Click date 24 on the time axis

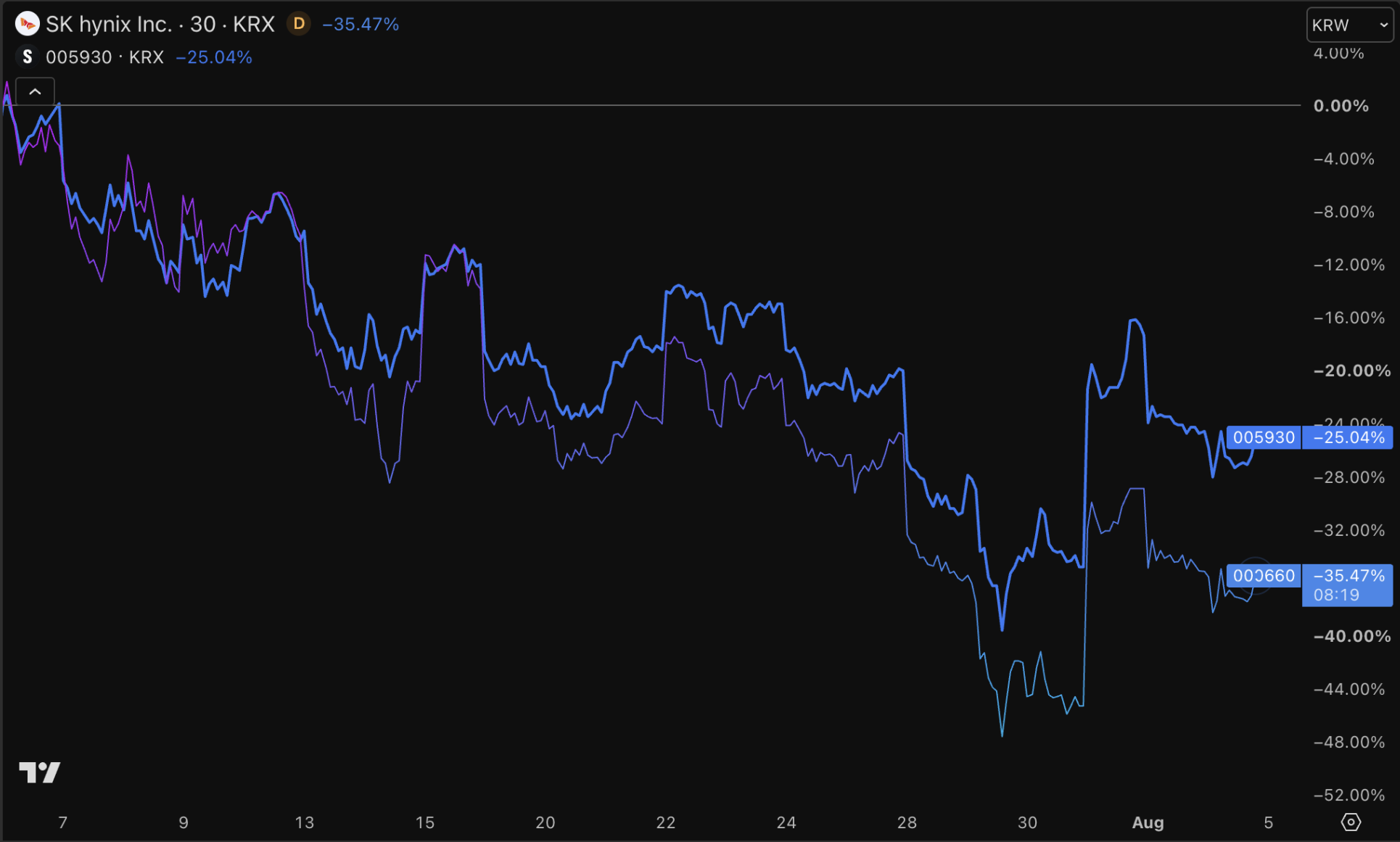click(786, 822)
